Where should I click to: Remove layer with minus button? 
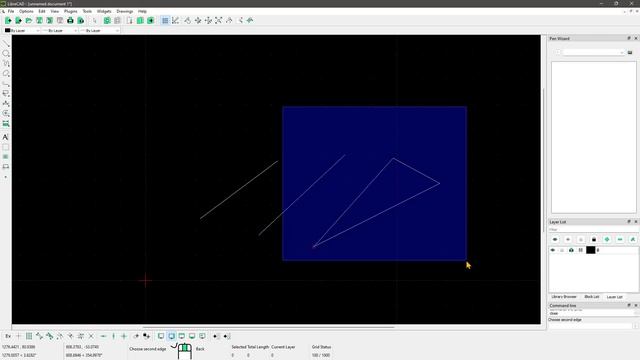pyautogui.click(x=620, y=239)
